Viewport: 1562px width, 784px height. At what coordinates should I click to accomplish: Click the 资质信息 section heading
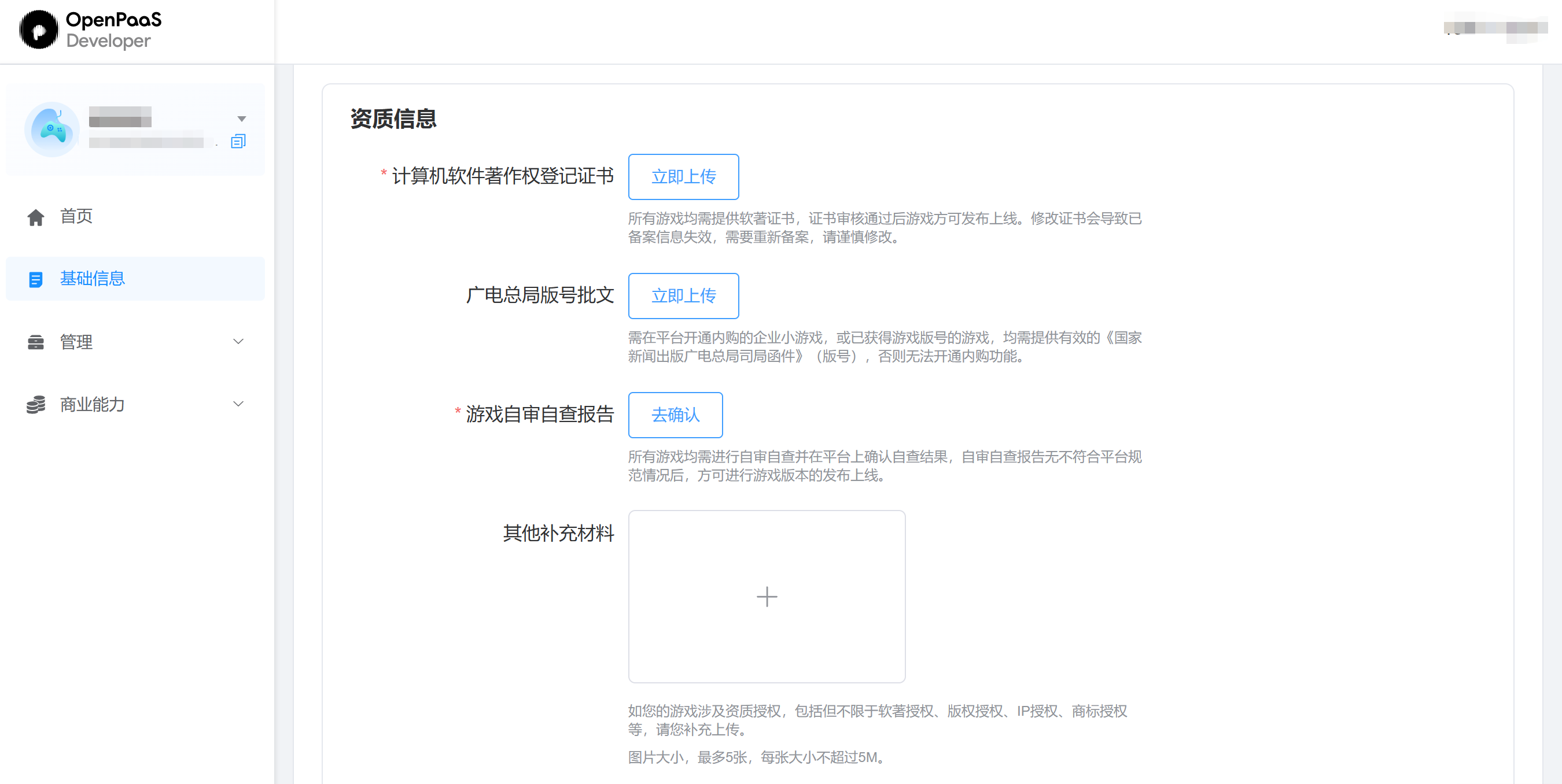393,119
